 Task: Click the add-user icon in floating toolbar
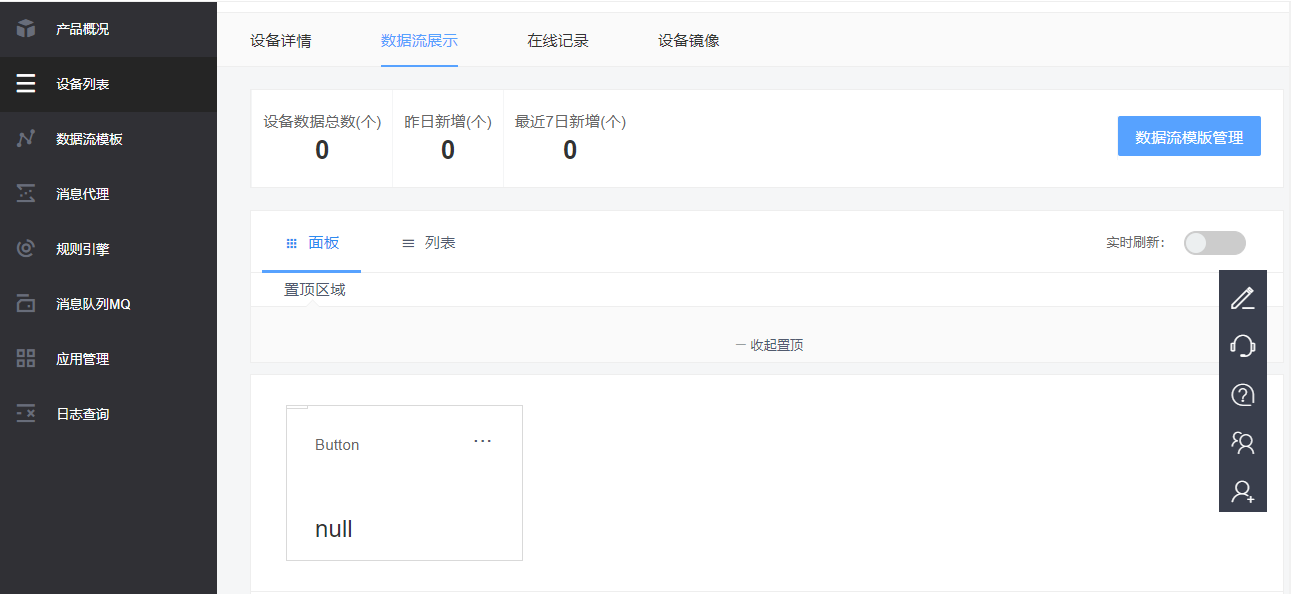pos(1243,491)
